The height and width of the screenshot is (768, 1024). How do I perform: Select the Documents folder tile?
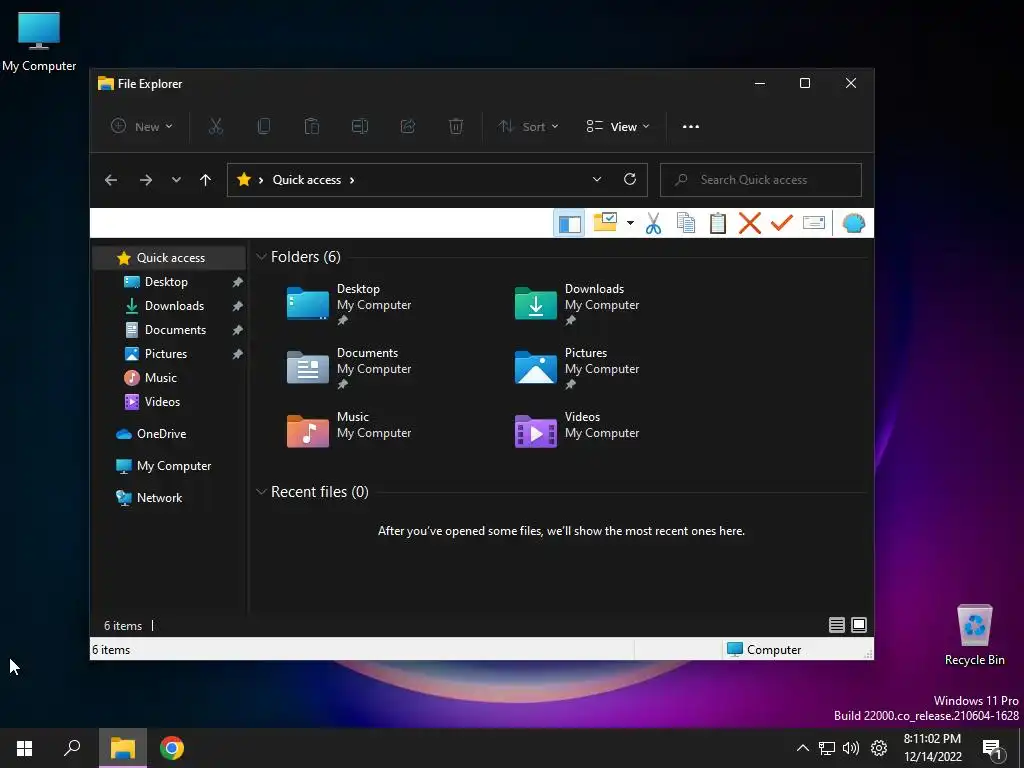tap(349, 368)
